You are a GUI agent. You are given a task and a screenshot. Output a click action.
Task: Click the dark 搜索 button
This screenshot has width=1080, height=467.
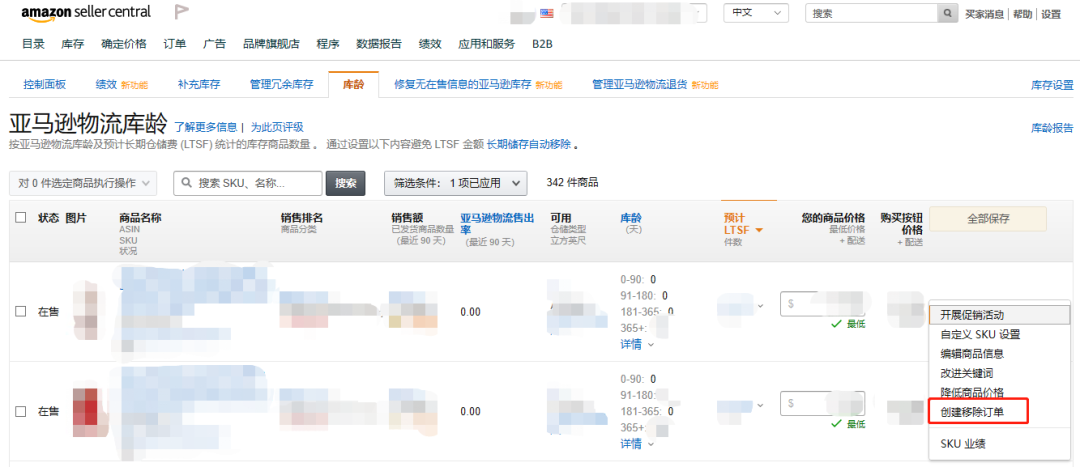(x=345, y=183)
